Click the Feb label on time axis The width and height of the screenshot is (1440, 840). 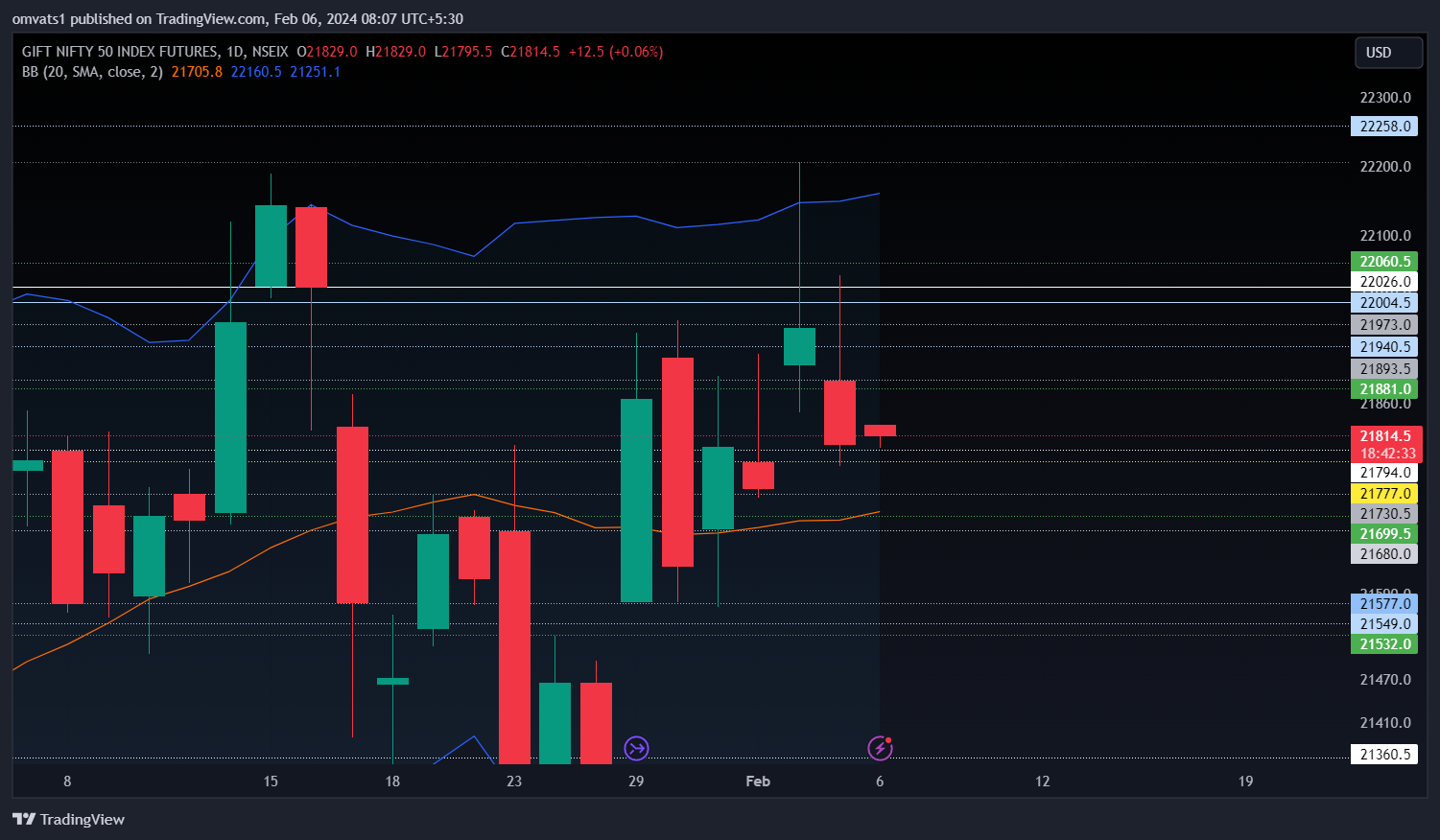click(758, 782)
